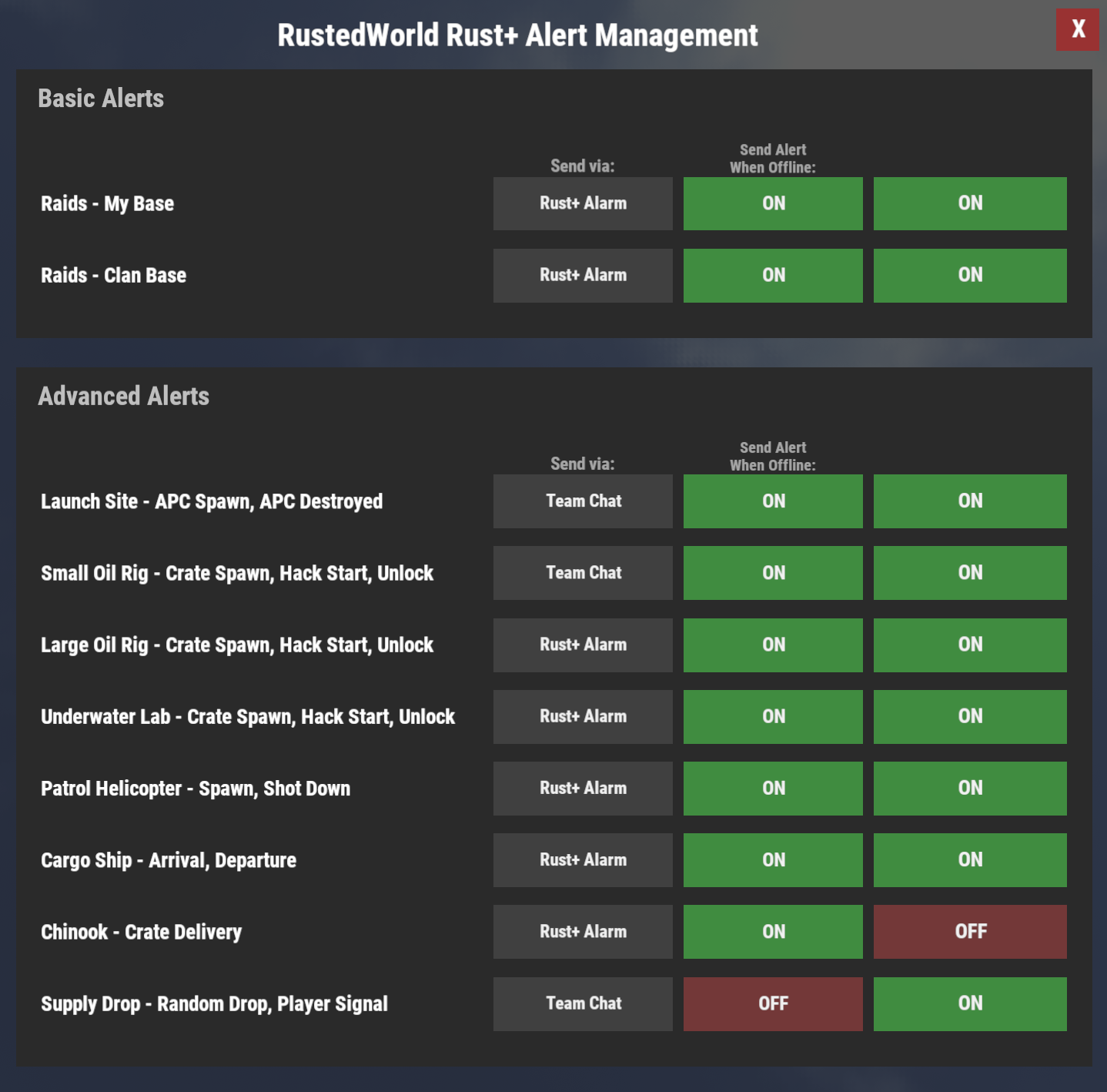Toggle offline alert for Launch Site row
This screenshot has width=1107, height=1092.
[x=773, y=501]
